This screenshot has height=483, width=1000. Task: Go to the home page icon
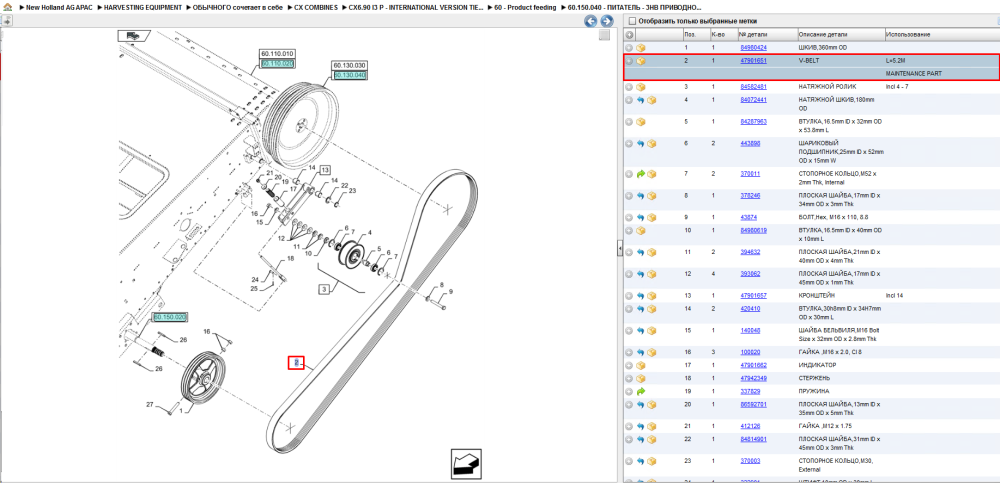pyautogui.click(x=6, y=7)
